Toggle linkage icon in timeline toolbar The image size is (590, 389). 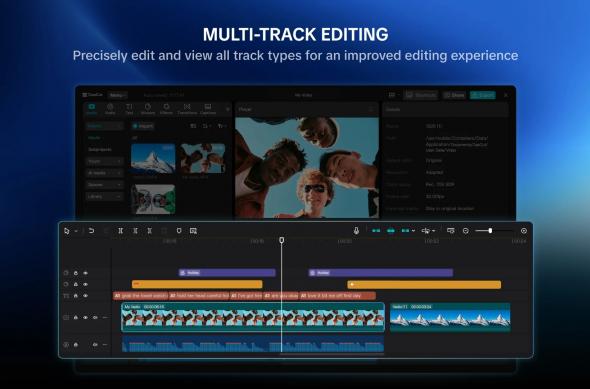click(x=405, y=231)
